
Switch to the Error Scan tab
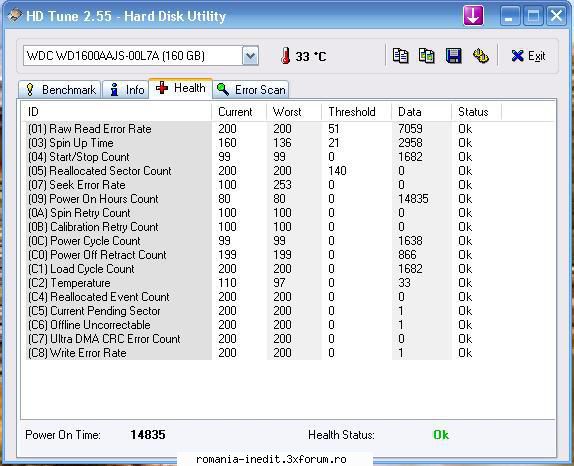point(251,90)
